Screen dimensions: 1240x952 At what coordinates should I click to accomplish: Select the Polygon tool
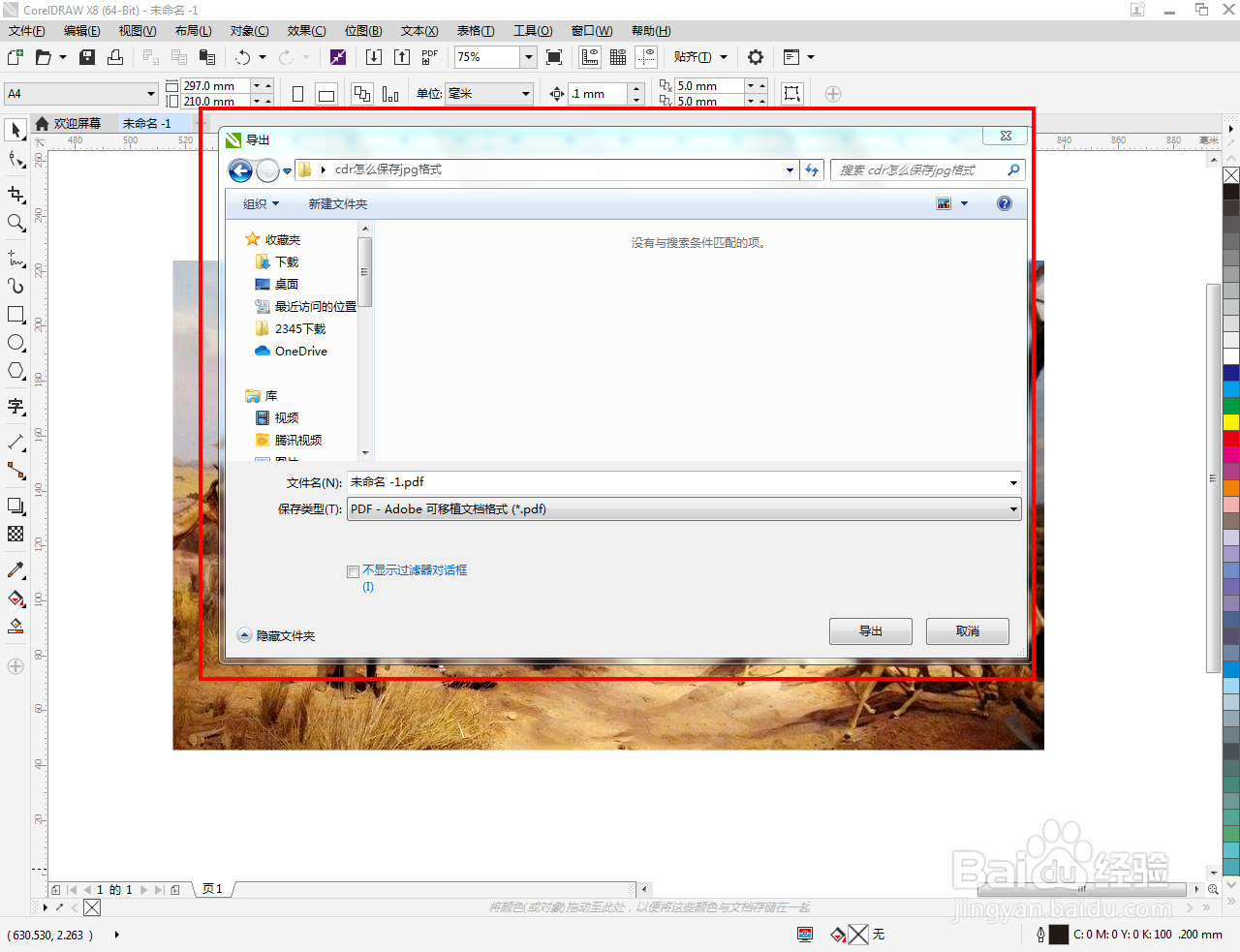coord(15,371)
